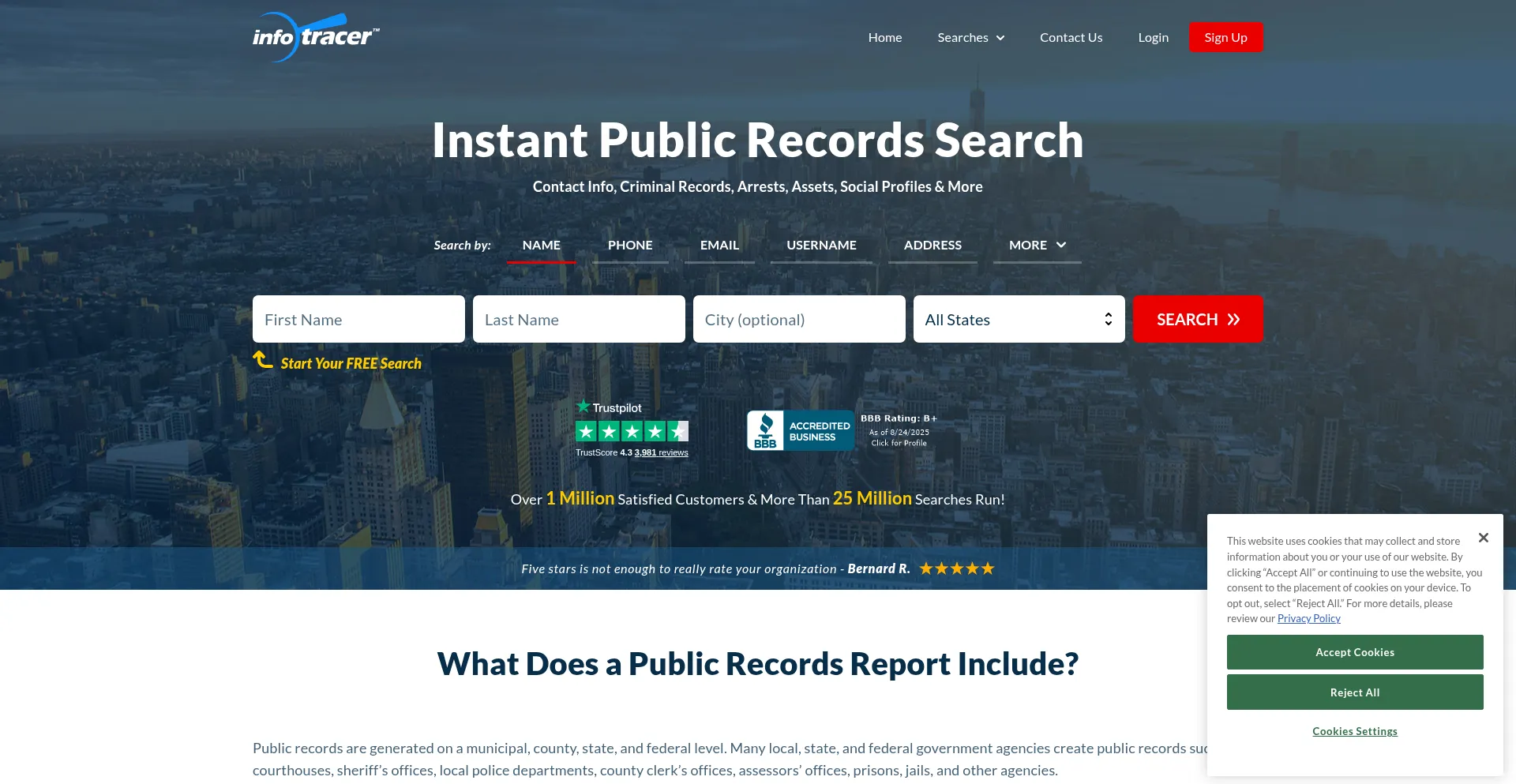Expand the Searches navigation dropdown
Screen dimensions: 1516x784
point(970,37)
